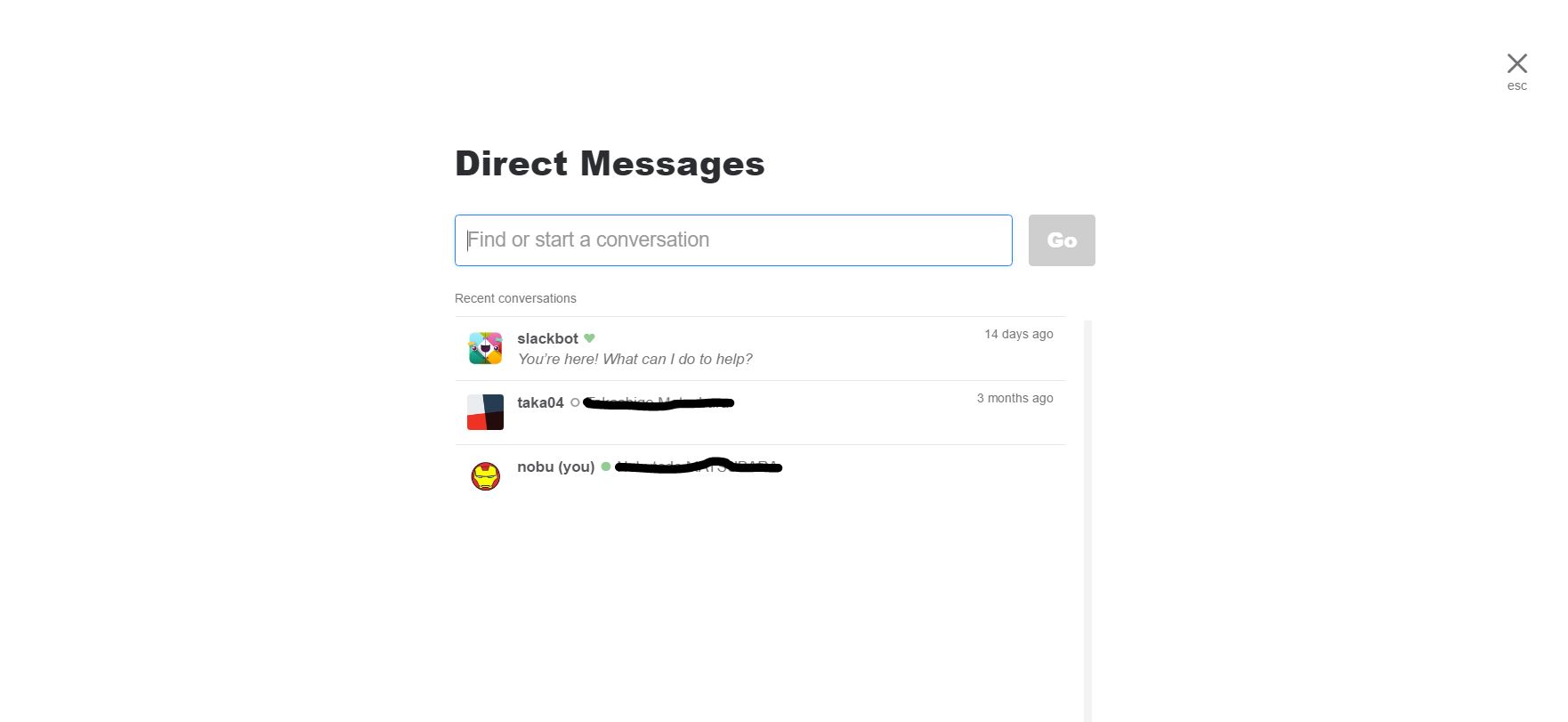Image resolution: width=1568 pixels, height=722 pixels.
Task: Click nobu's green online status dot
Action: tap(606, 466)
